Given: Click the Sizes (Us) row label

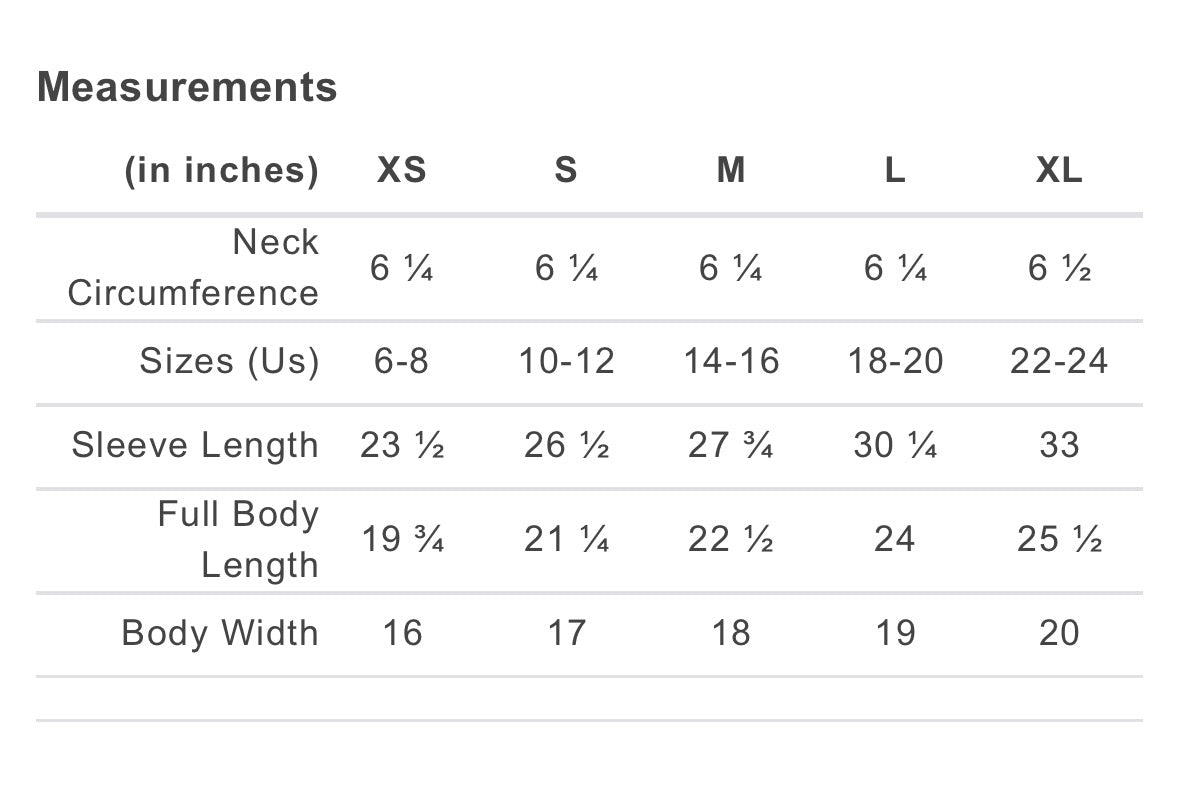Looking at the screenshot, I should pyautogui.click(x=229, y=360).
